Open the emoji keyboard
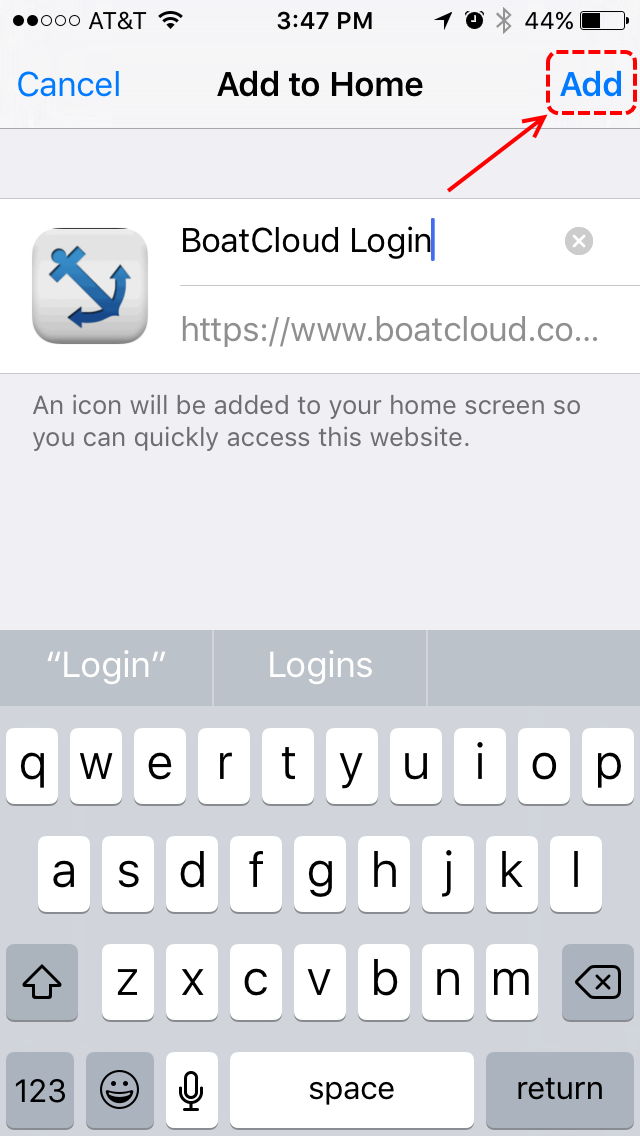This screenshot has width=640, height=1136. coord(120,1090)
